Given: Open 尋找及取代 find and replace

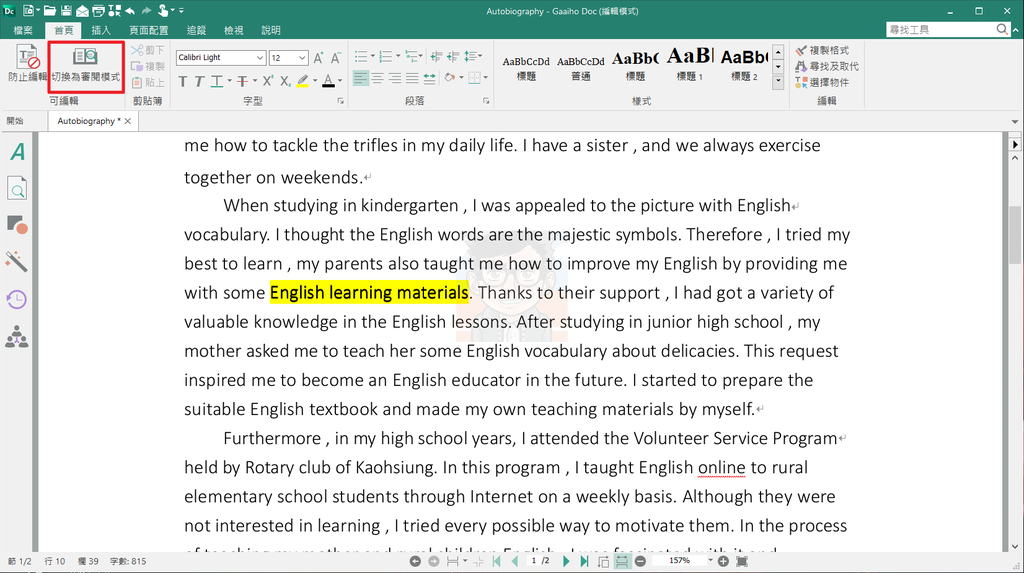Looking at the screenshot, I should pyautogui.click(x=827, y=66).
